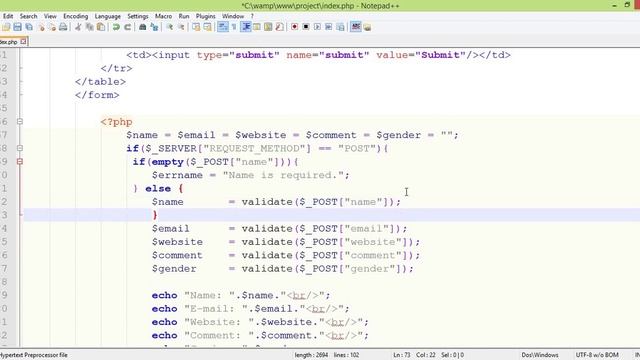Toggle Show All Characters (pilcrow) button

coord(234,27)
